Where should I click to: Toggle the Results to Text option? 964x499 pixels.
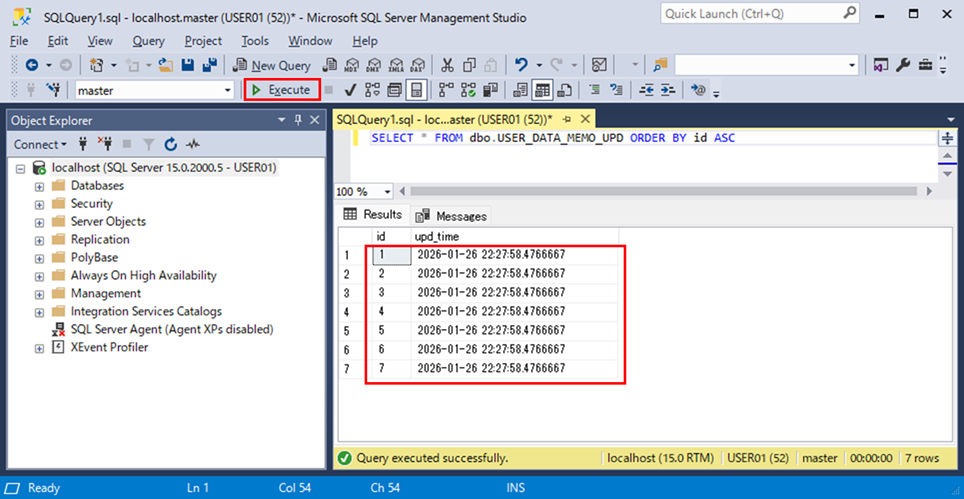pos(520,90)
